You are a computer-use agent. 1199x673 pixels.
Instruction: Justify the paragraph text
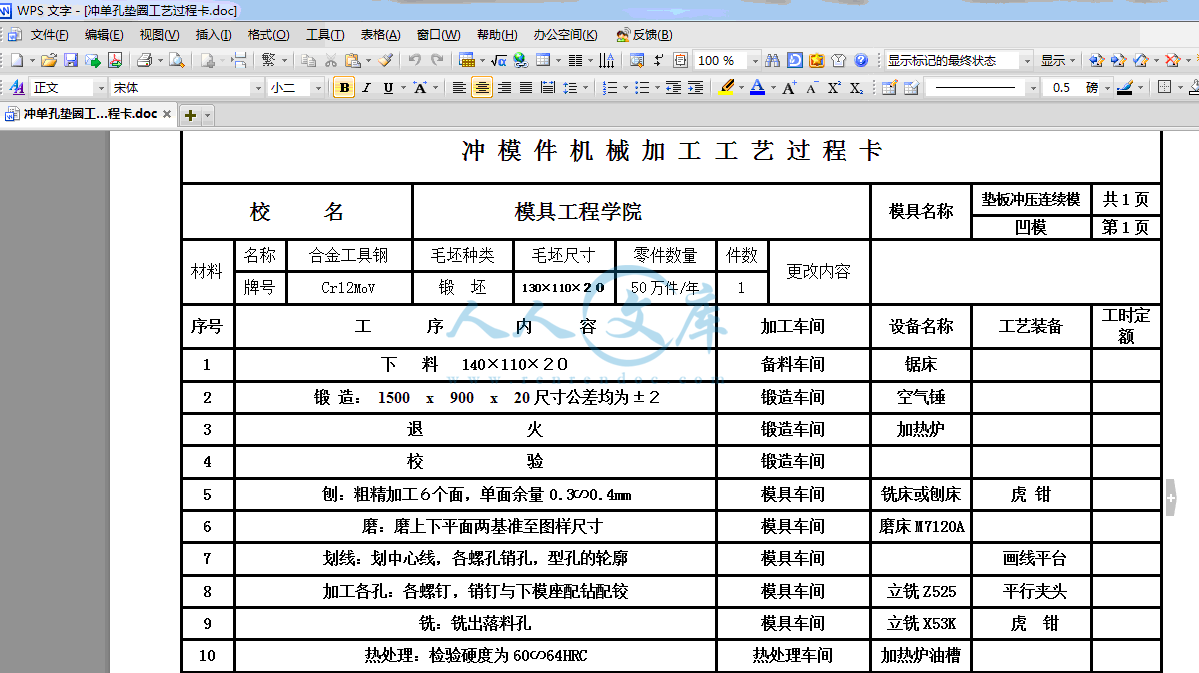pos(526,88)
